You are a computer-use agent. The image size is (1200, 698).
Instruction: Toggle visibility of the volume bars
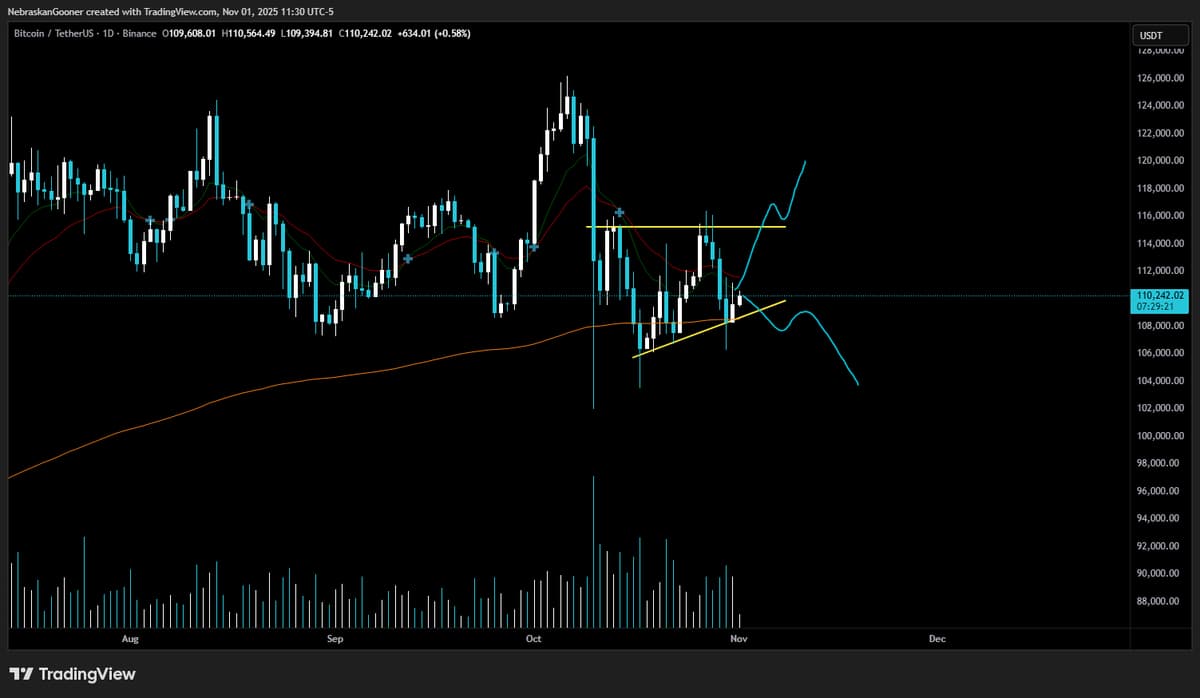pos(400,600)
